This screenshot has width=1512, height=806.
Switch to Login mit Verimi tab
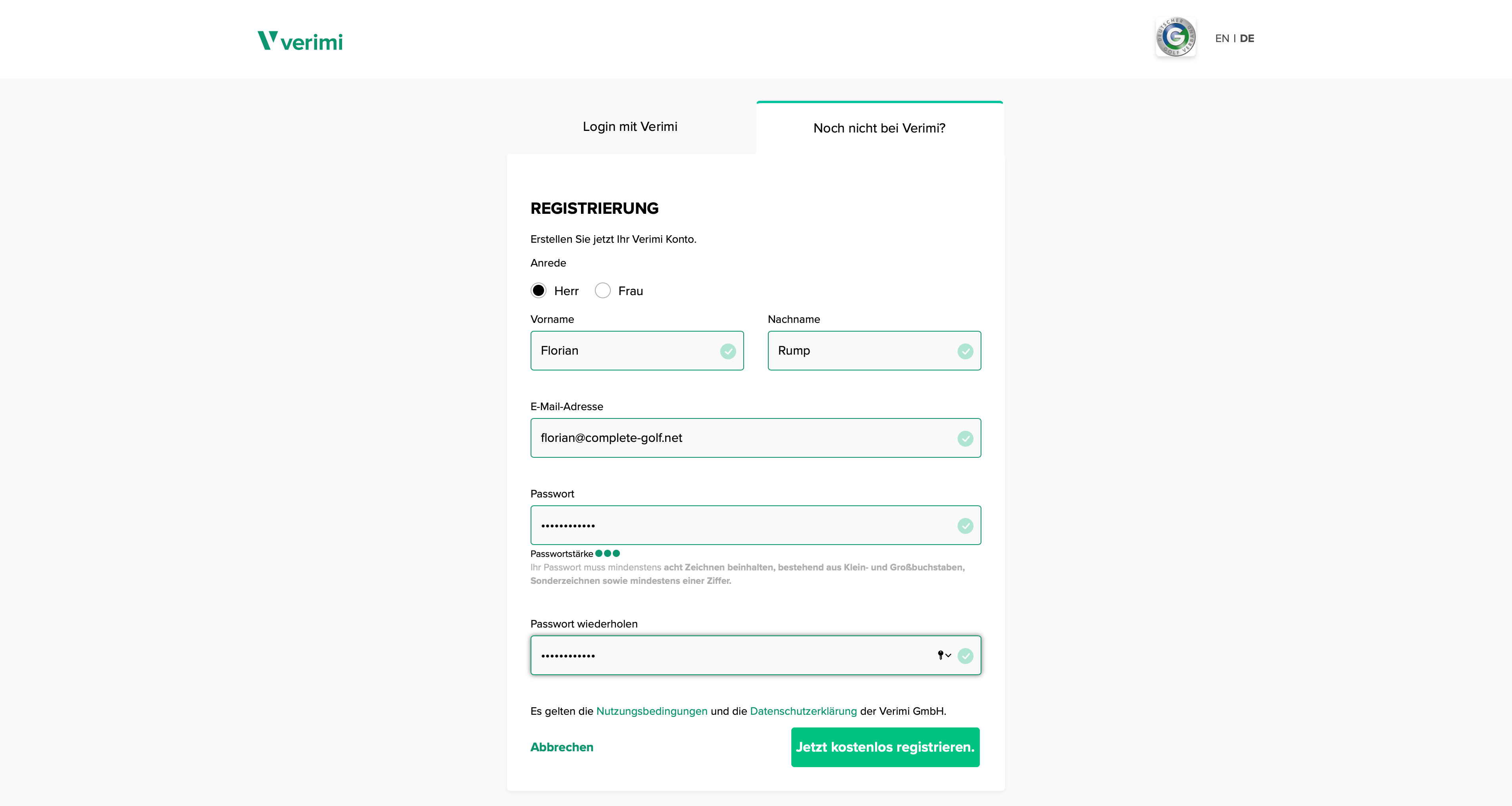pos(630,127)
